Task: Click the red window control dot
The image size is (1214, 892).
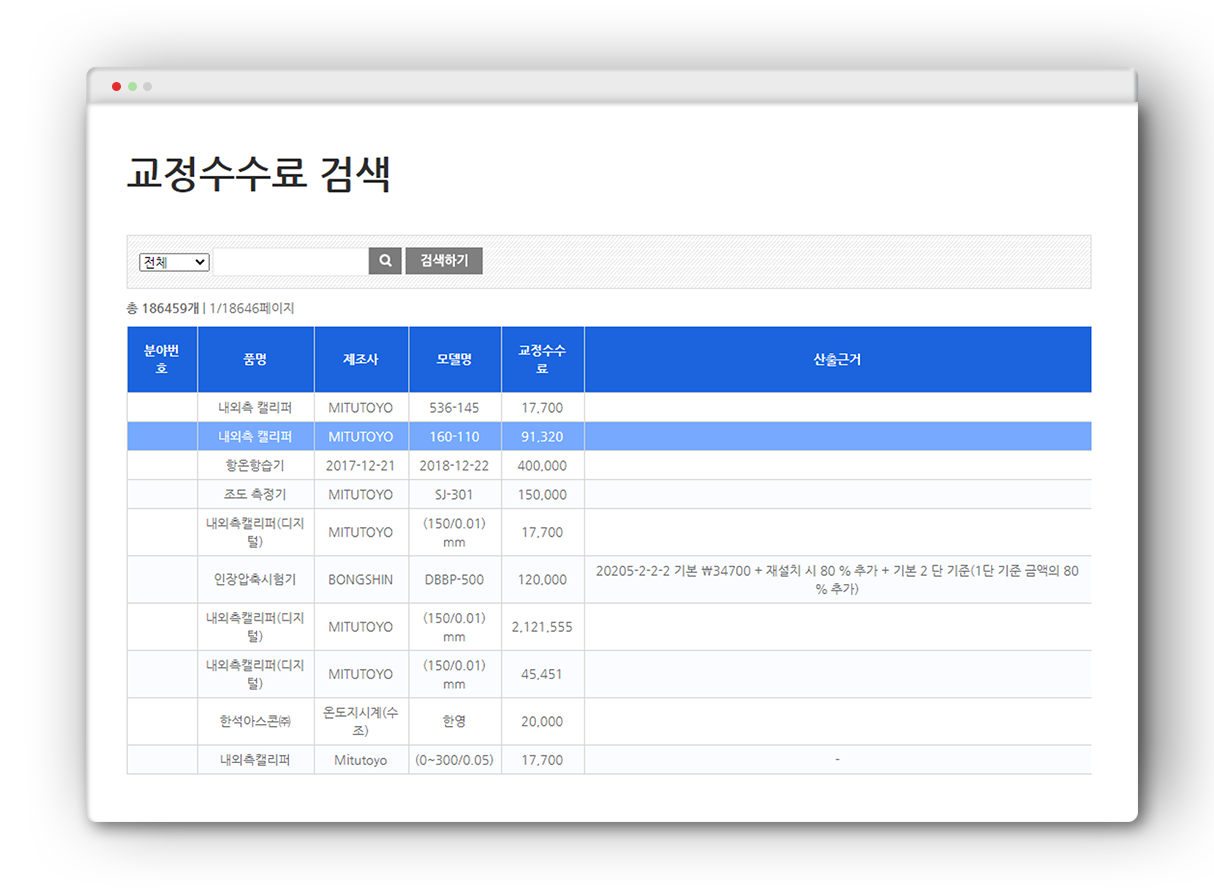Action: 116,86
